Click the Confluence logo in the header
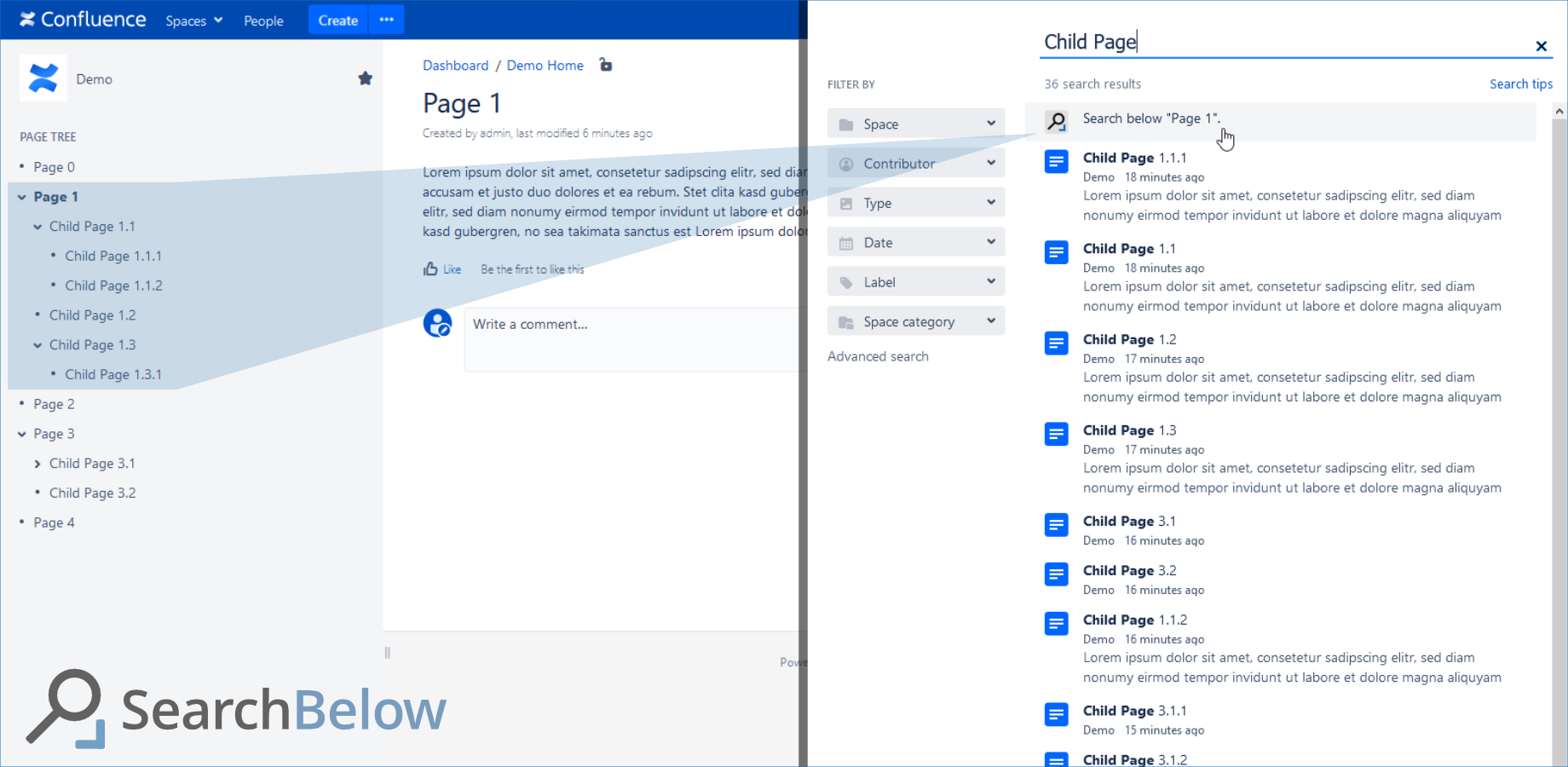This screenshot has height=767, width=1568. click(83, 20)
